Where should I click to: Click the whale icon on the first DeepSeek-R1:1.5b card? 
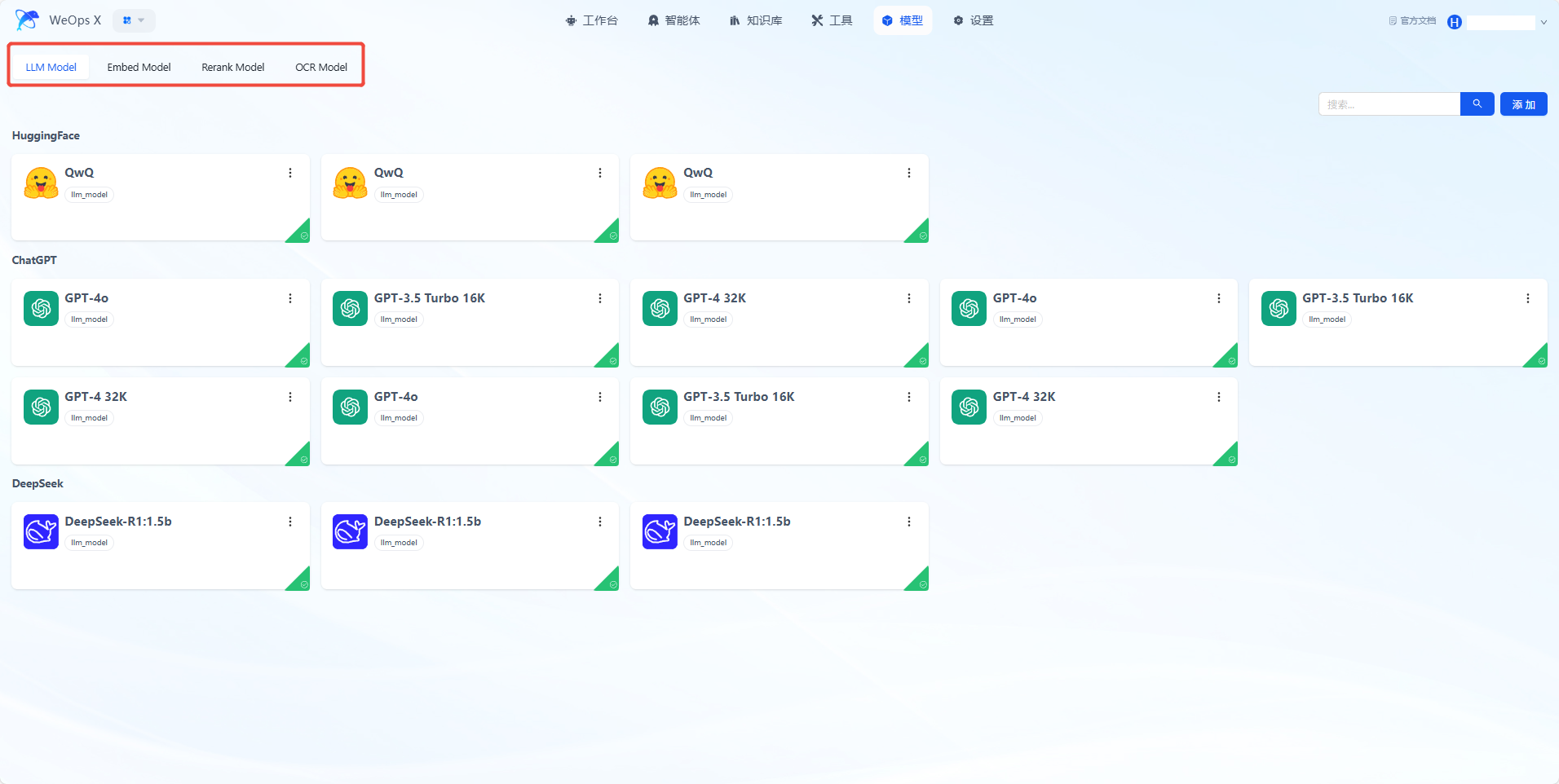(41, 532)
